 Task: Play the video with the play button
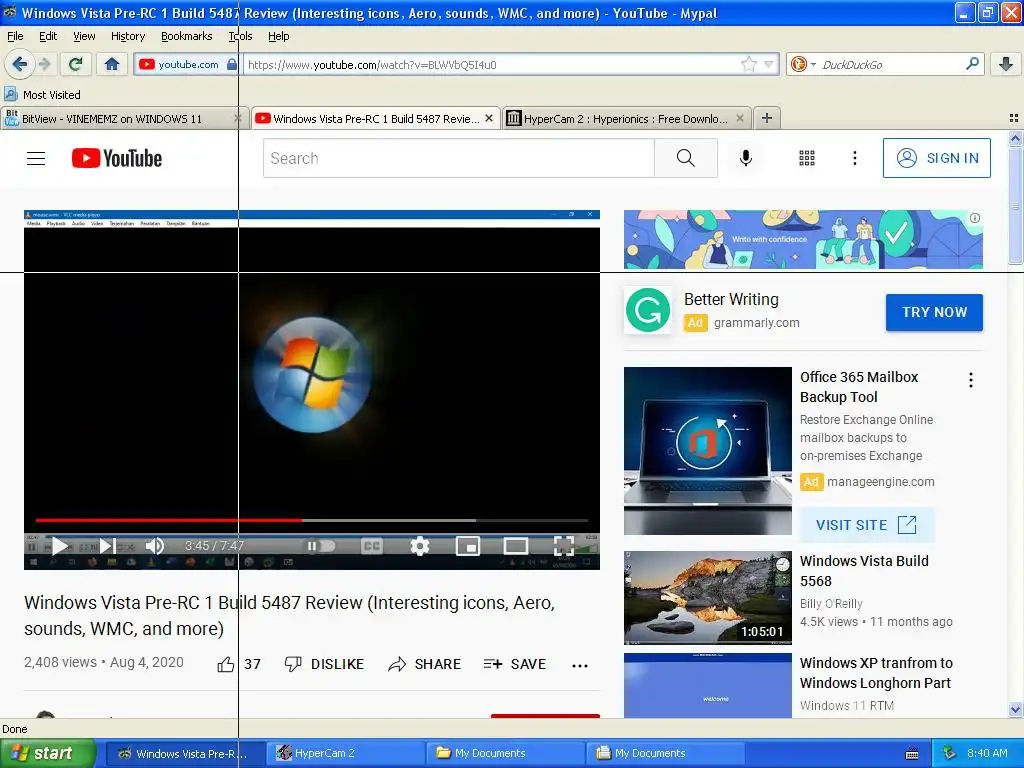(x=59, y=546)
